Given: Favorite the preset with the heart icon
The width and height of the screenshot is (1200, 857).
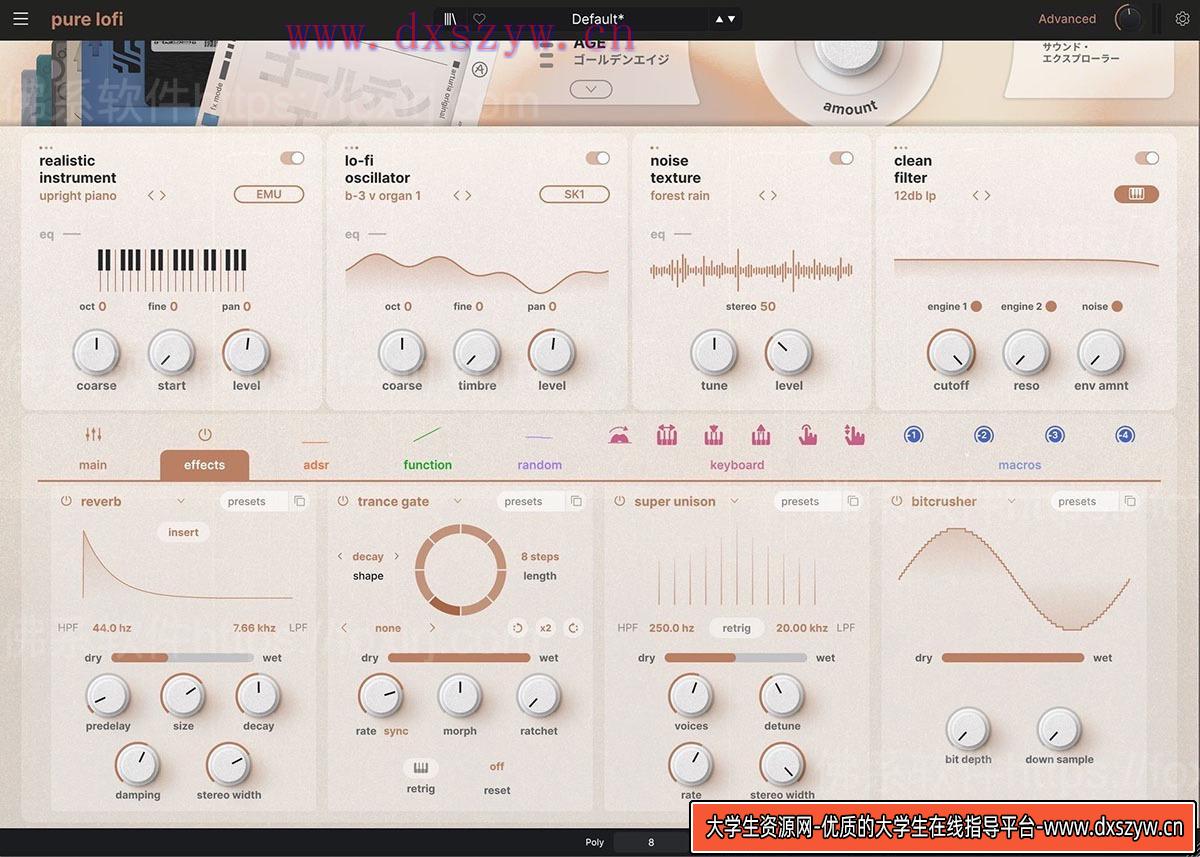Looking at the screenshot, I should tap(479, 19).
